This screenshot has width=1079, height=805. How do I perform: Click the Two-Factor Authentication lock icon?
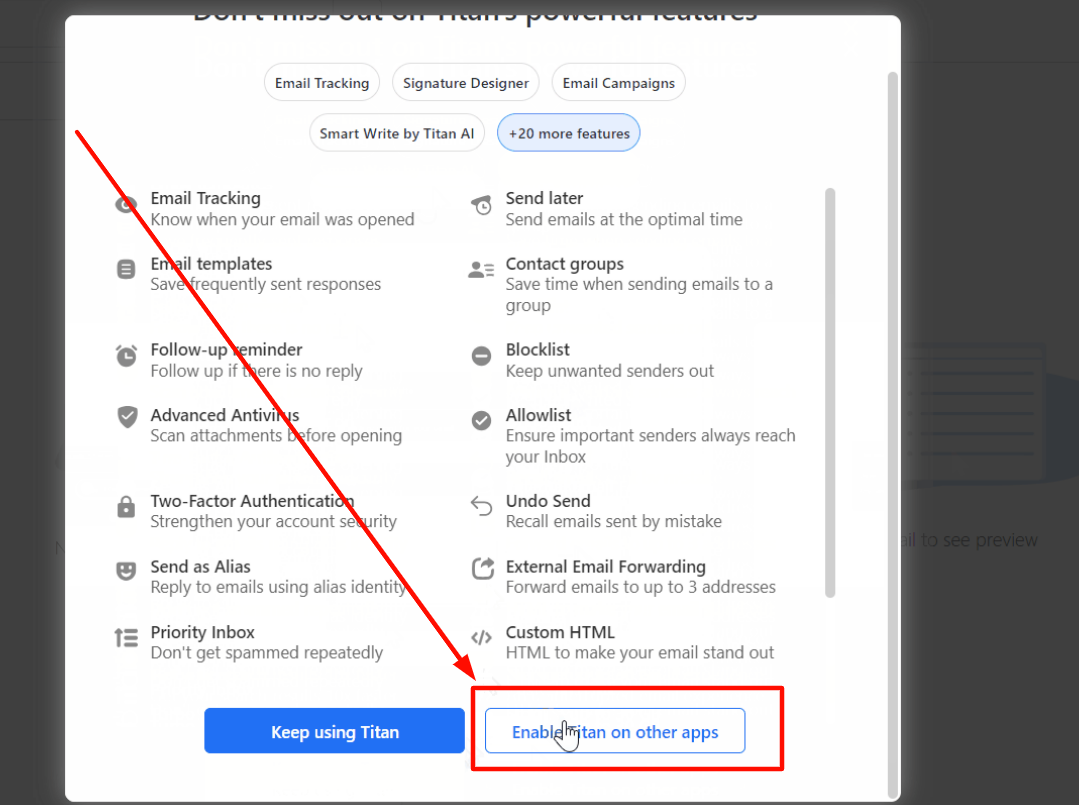[x=126, y=506]
